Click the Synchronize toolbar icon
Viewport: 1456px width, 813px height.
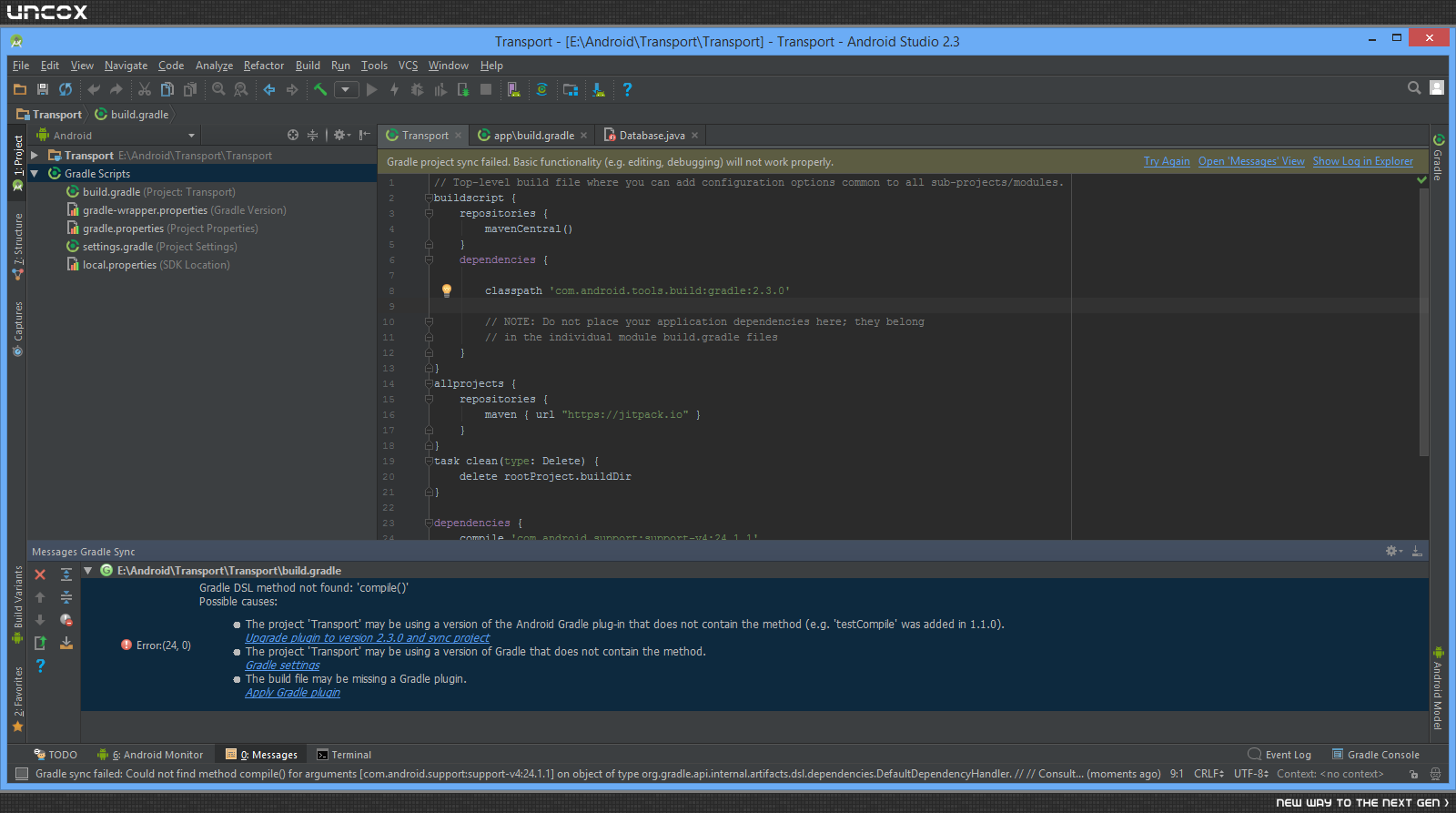point(66,89)
